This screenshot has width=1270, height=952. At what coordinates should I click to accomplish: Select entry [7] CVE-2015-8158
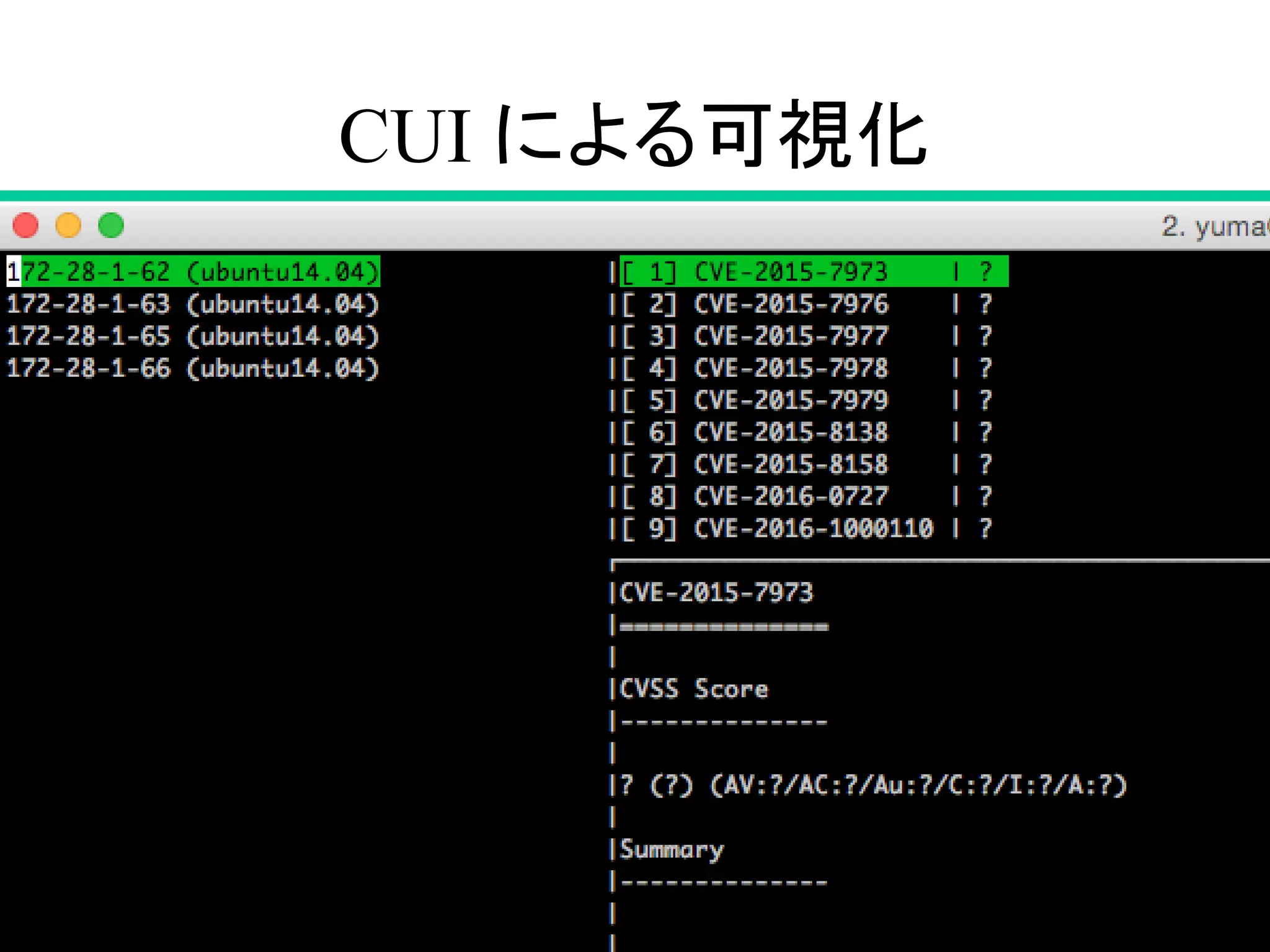coord(806,464)
